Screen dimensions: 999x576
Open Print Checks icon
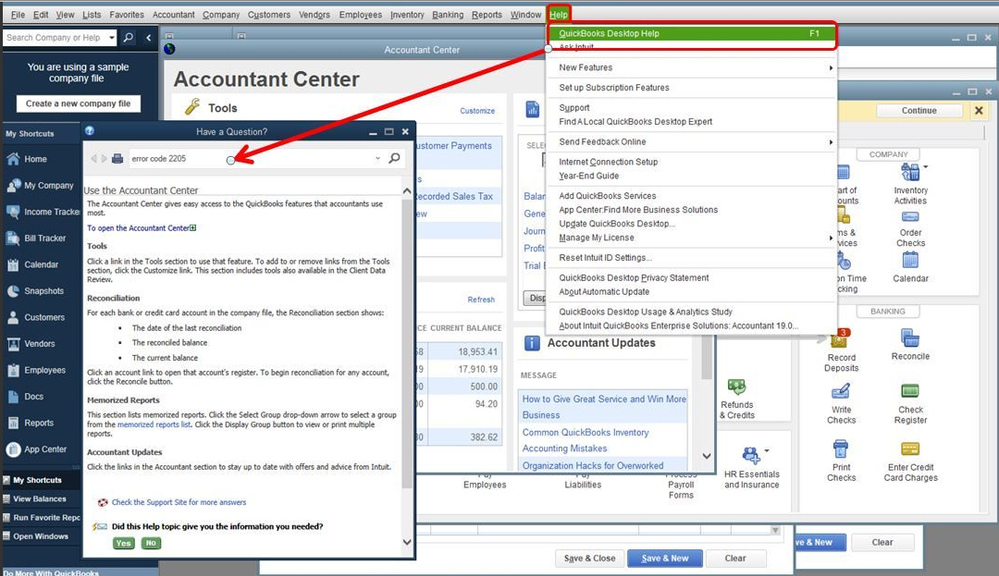point(841,461)
